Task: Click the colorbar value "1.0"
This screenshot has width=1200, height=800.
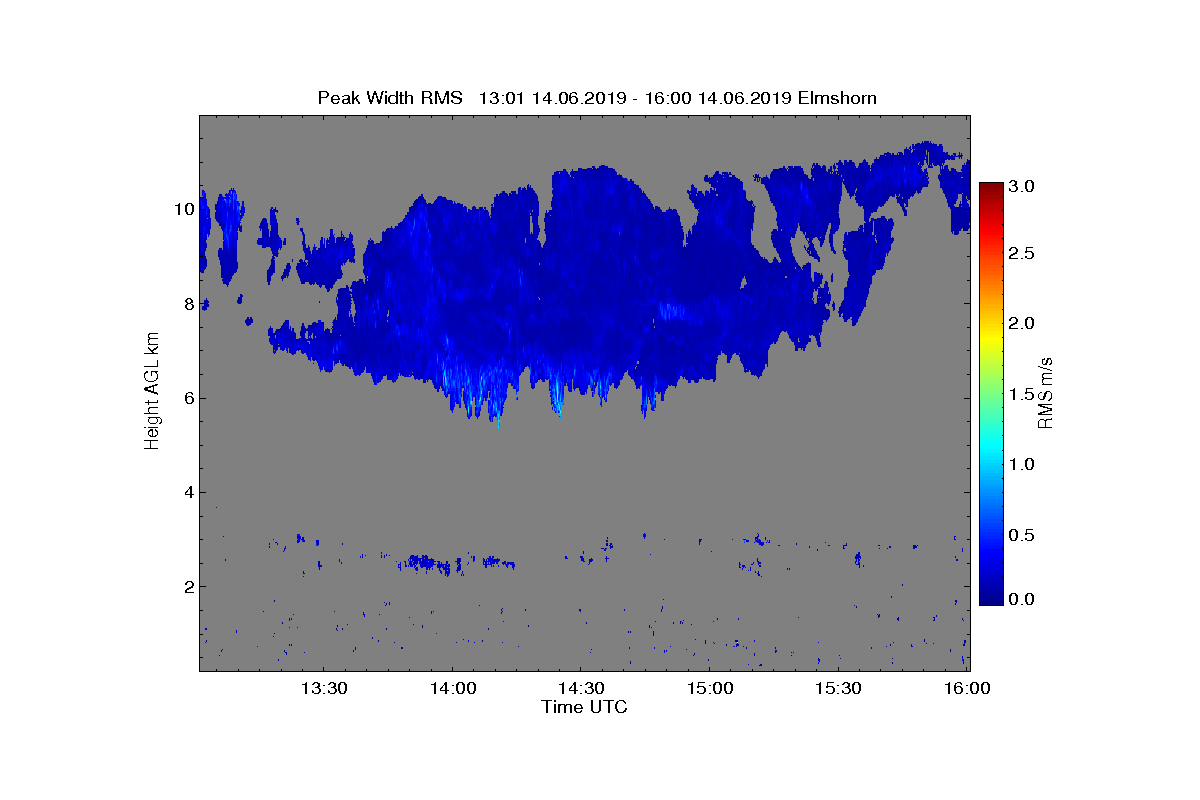Action: [1022, 464]
